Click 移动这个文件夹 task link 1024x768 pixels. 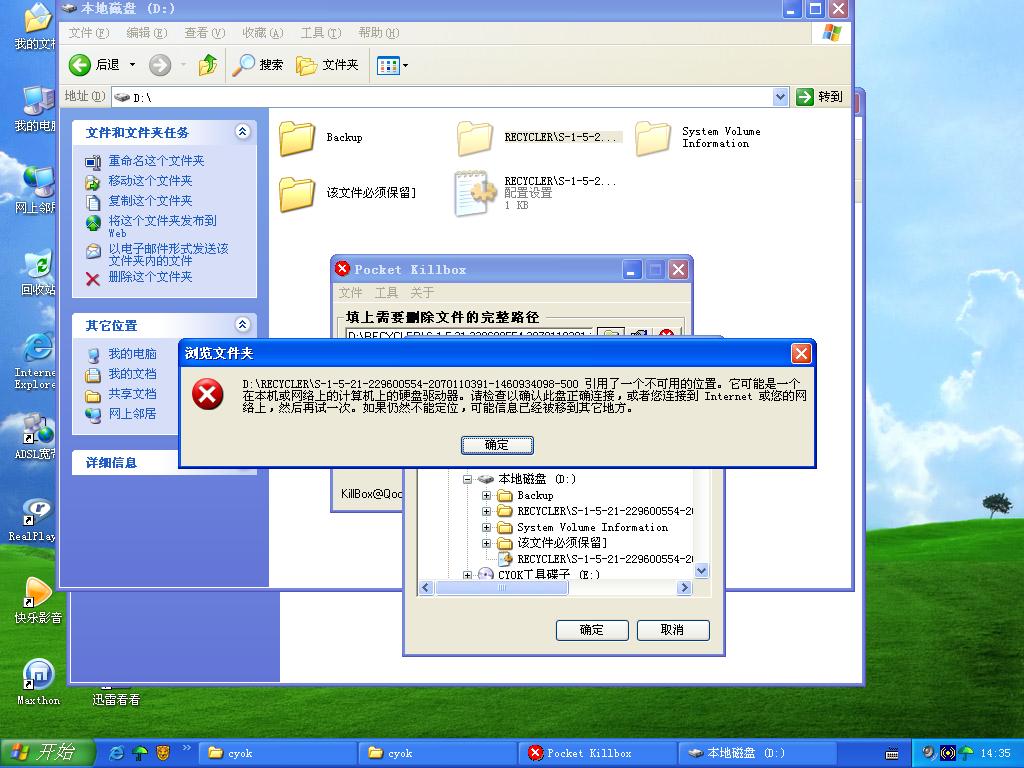click(150, 181)
